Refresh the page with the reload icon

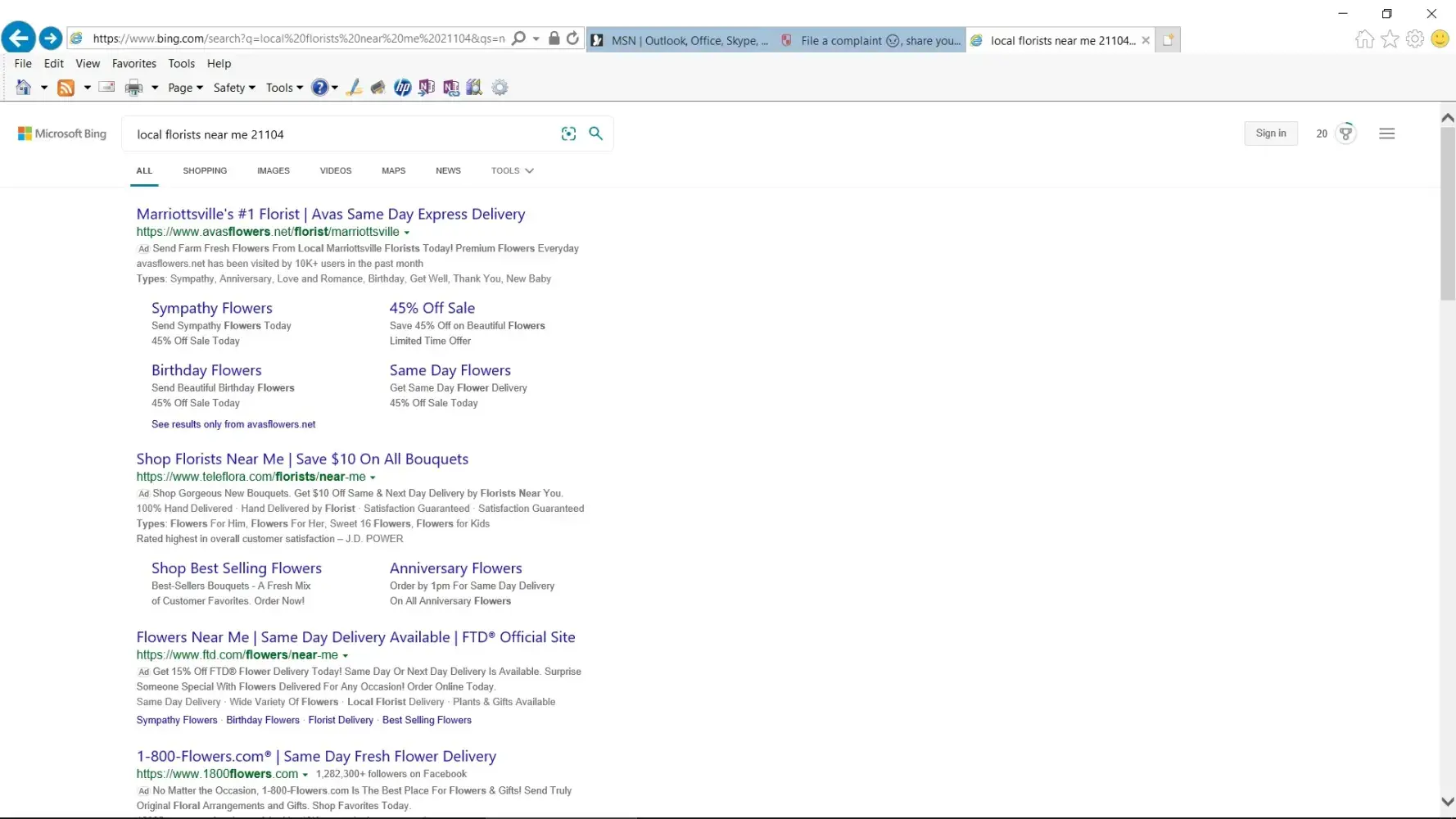click(572, 38)
